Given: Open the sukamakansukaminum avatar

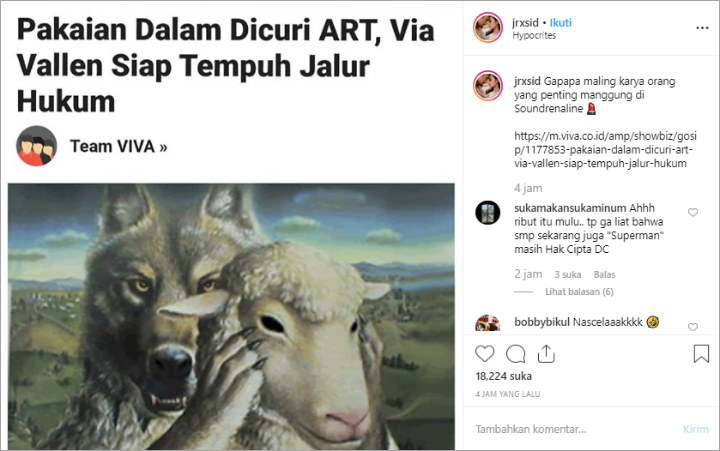Looking at the screenshot, I should pos(488,213).
